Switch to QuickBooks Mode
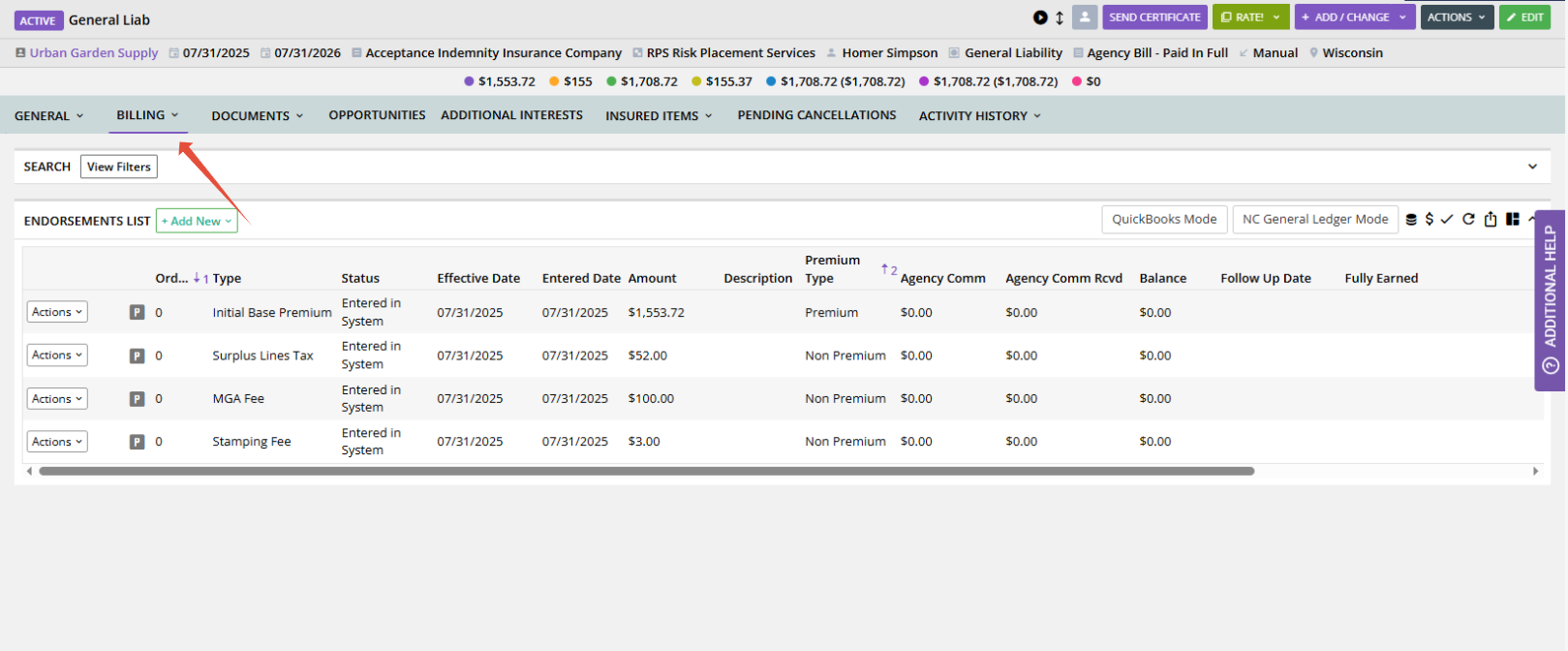The width and height of the screenshot is (1568, 651). tap(1164, 220)
